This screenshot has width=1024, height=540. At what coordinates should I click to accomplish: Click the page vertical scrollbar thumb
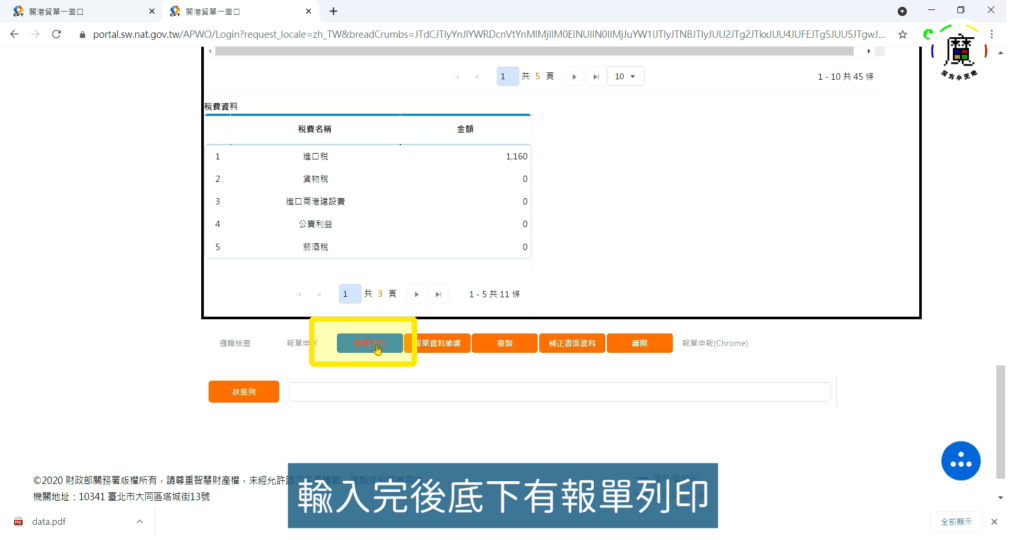1000,422
